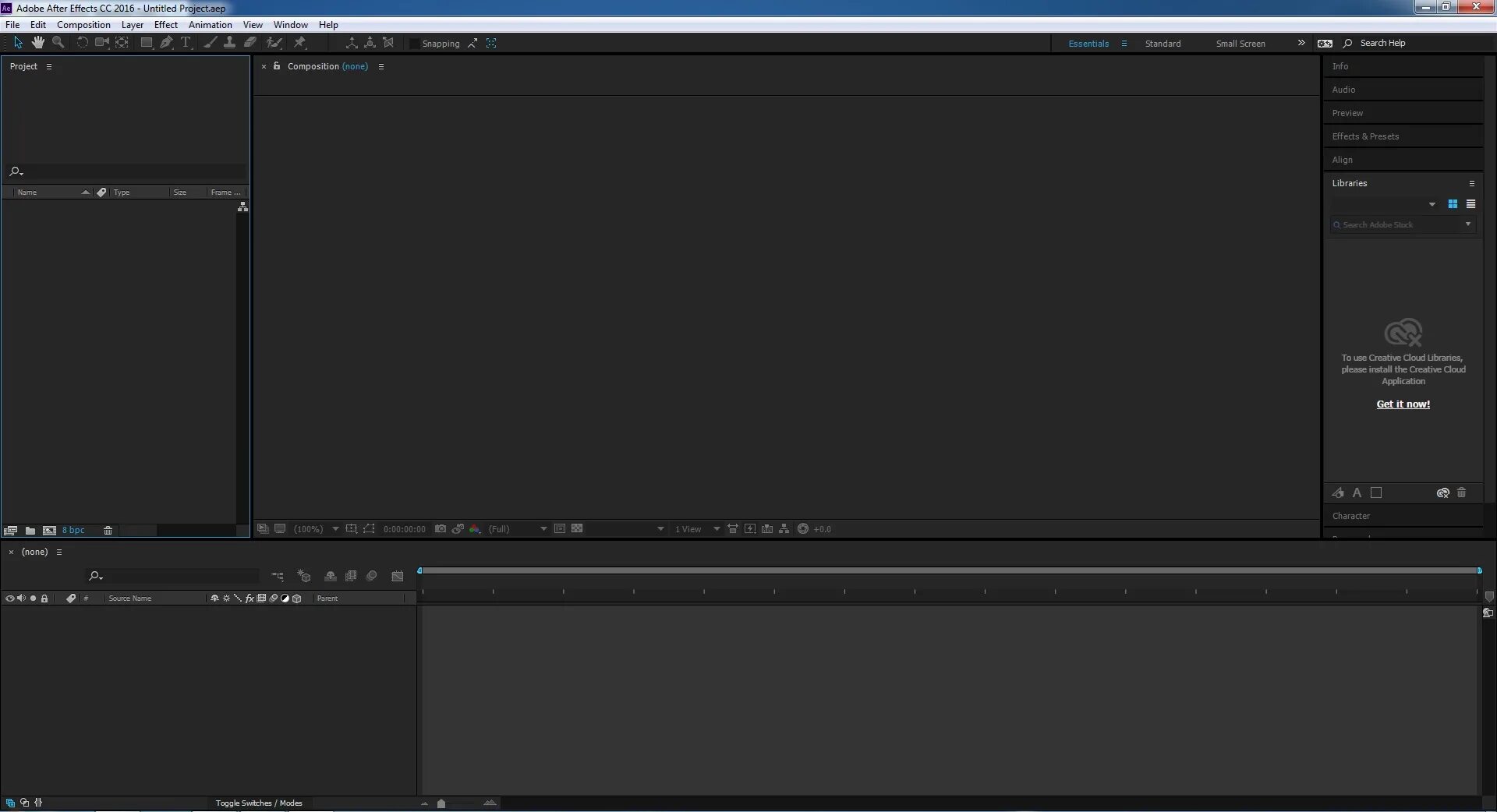Image resolution: width=1497 pixels, height=812 pixels.
Task: Toggle the composition viewer lock icon
Action: (x=277, y=66)
